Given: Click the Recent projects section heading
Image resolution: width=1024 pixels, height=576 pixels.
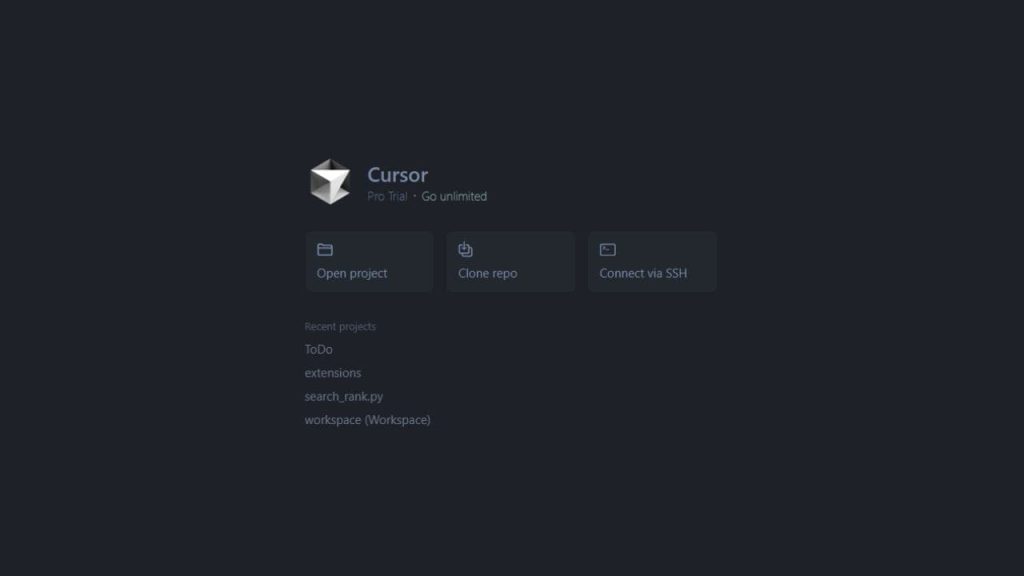Looking at the screenshot, I should pos(340,326).
